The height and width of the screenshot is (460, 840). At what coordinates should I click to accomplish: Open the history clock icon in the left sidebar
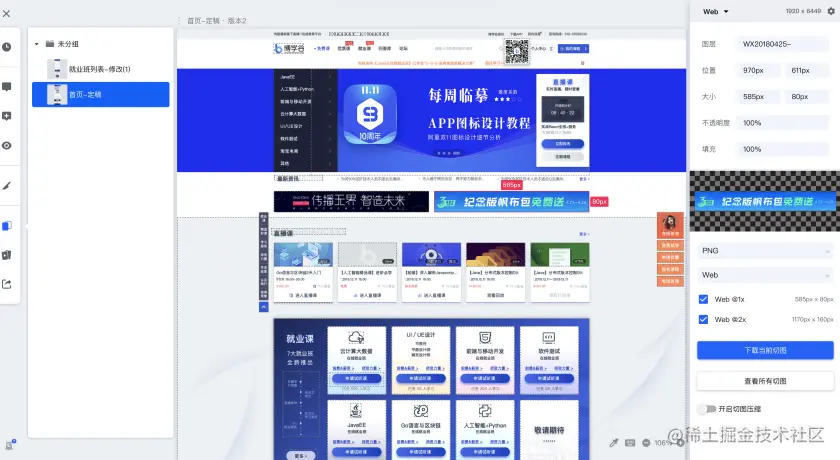[x=6, y=47]
